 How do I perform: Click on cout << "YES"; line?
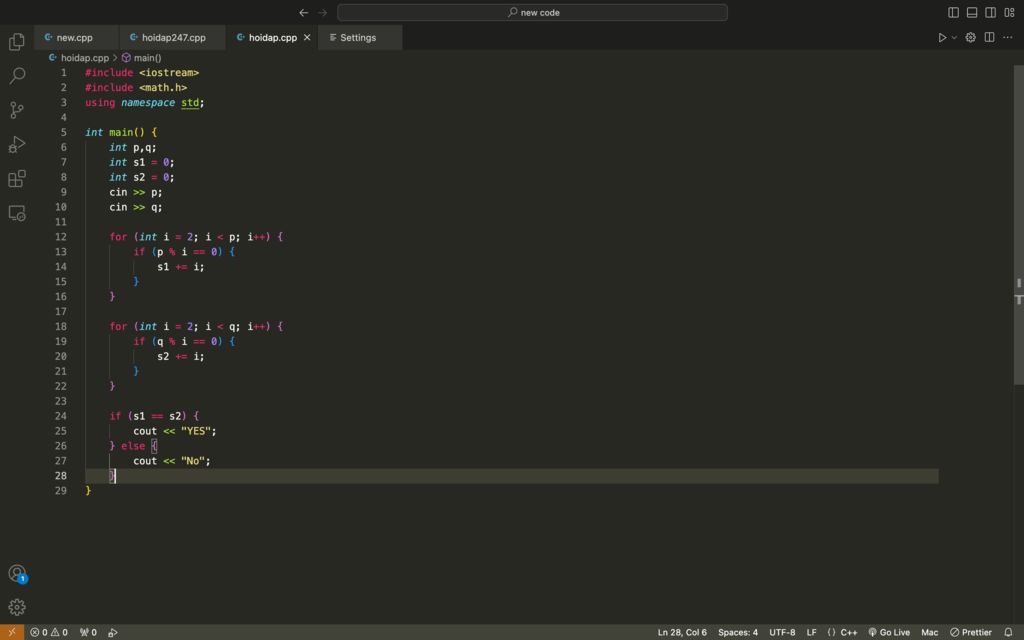click(x=174, y=431)
